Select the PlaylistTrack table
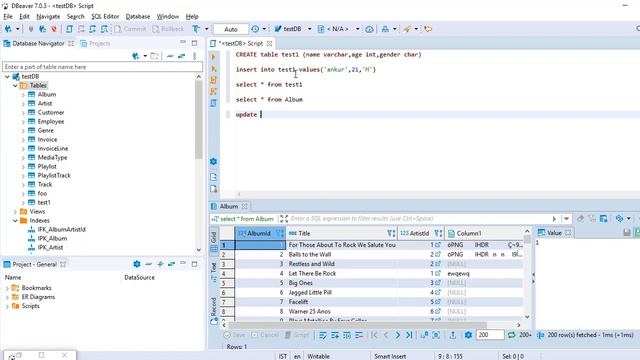 (54, 176)
